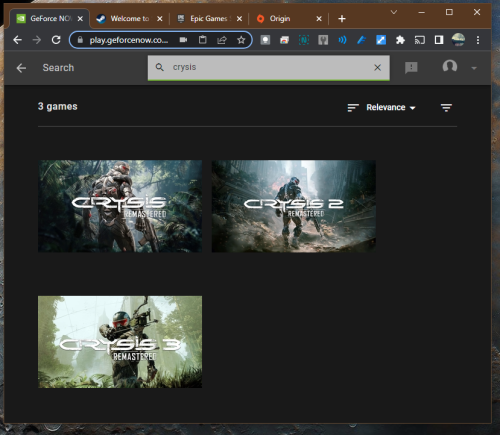Open tab search chevron
Image resolution: width=500 pixels, height=435 pixels.
pos(394,12)
